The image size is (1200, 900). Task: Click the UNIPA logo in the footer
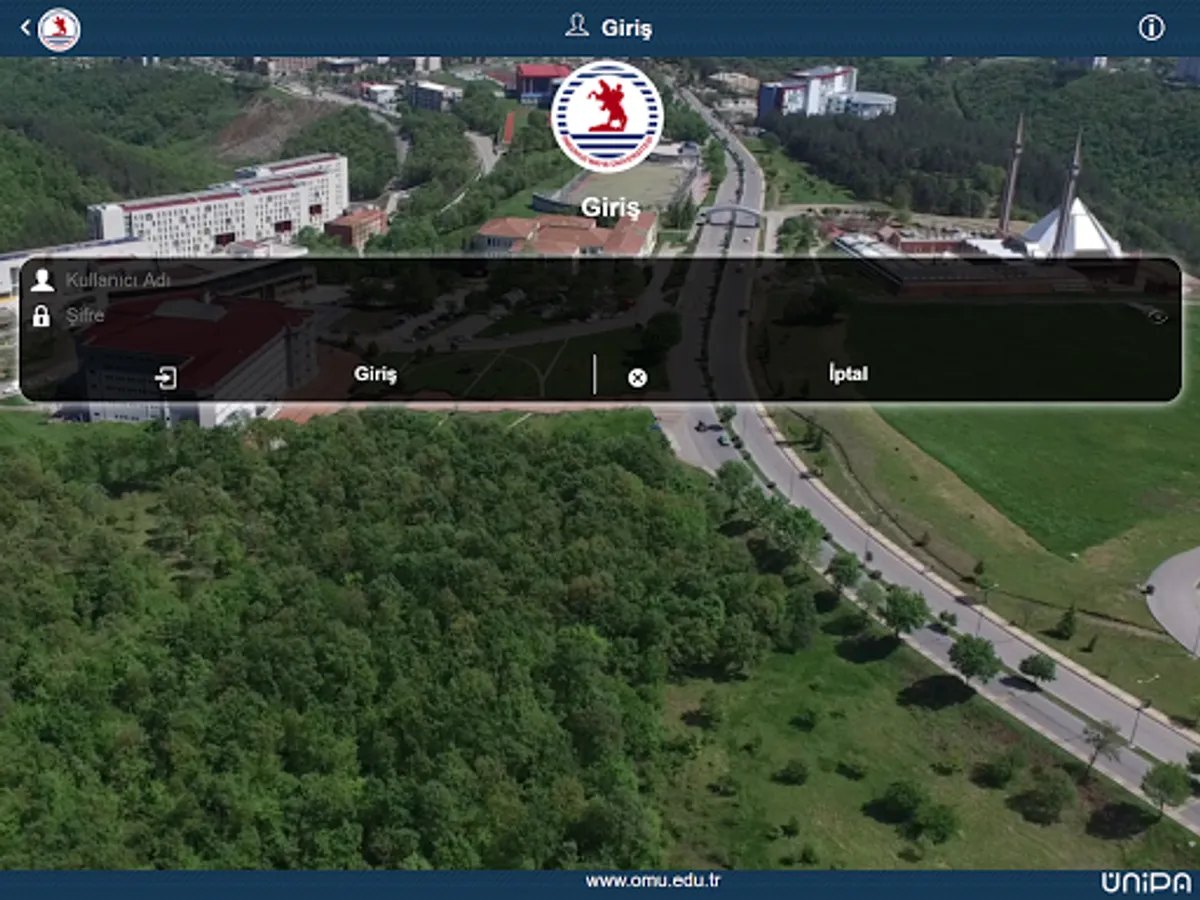[1146, 882]
